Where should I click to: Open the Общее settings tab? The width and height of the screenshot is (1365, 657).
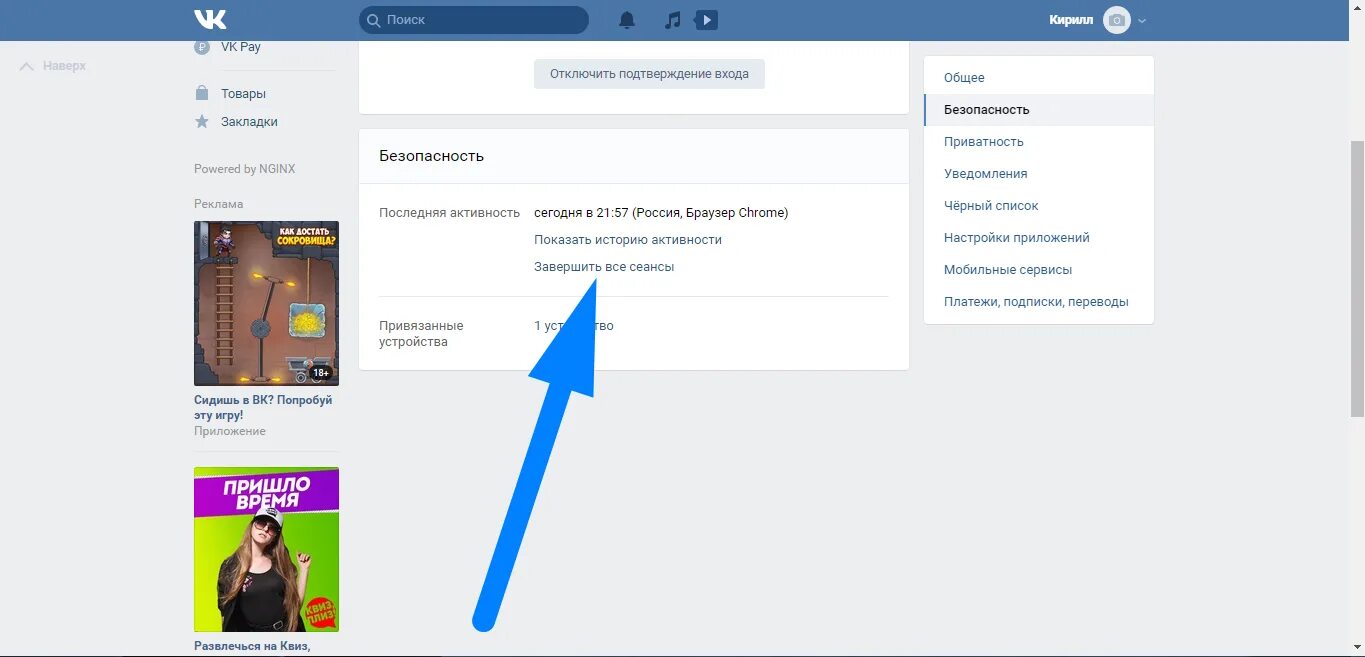point(1039,78)
